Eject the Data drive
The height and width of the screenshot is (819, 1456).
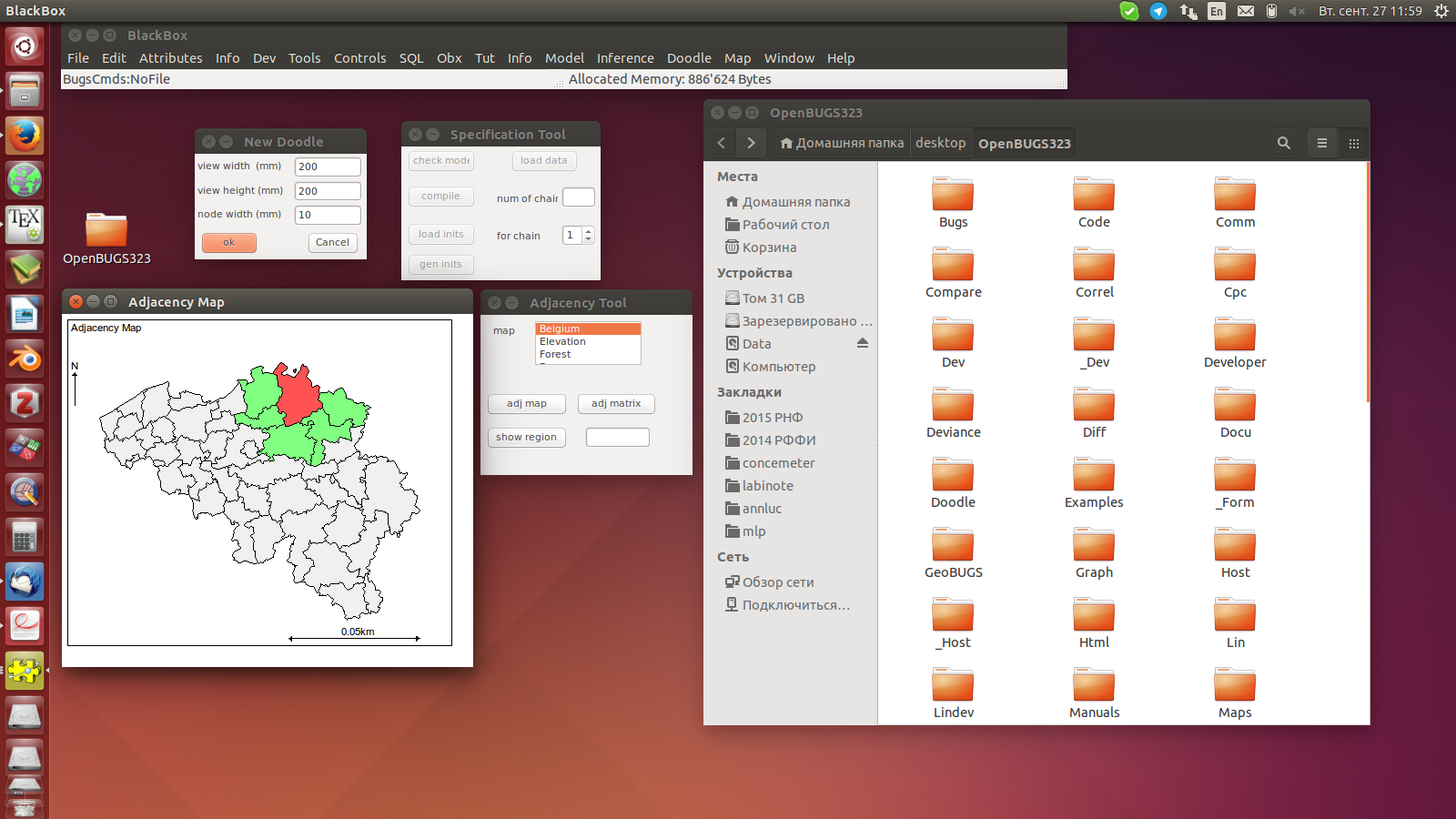pos(862,343)
